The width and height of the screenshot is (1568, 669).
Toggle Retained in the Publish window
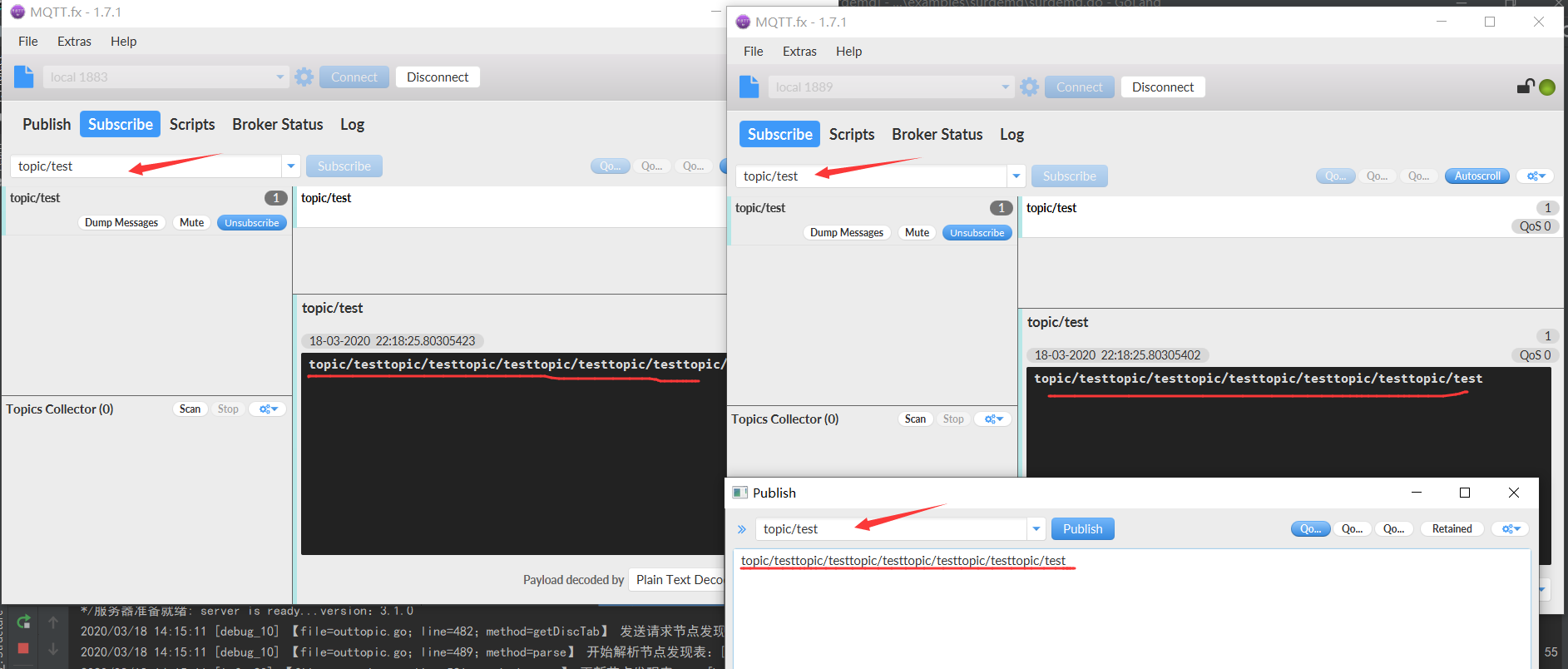point(1452,529)
